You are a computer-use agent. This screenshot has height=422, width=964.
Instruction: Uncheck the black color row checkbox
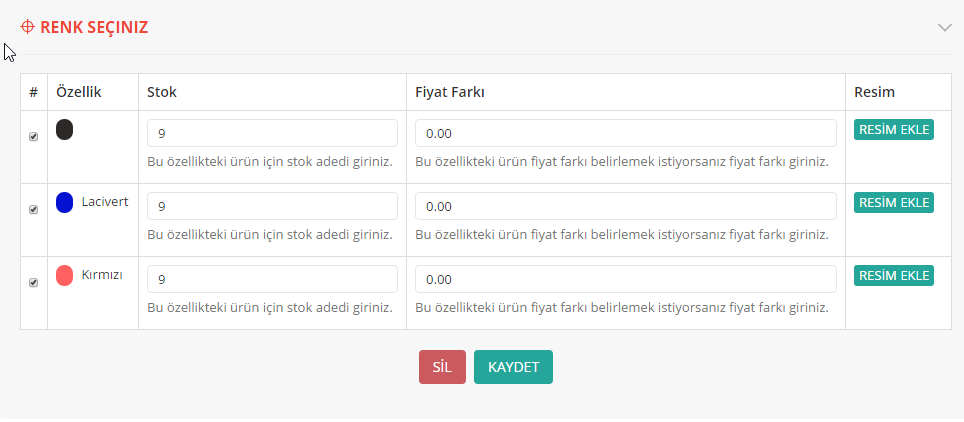(x=34, y=137)
